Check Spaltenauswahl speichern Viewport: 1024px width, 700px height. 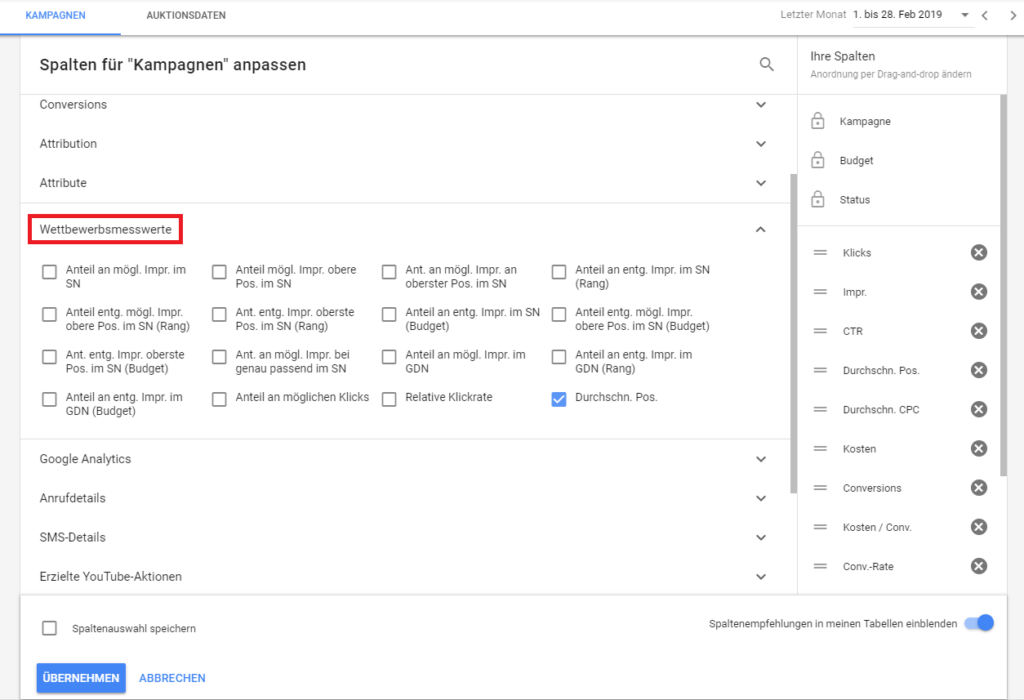[x=50, y=628]
